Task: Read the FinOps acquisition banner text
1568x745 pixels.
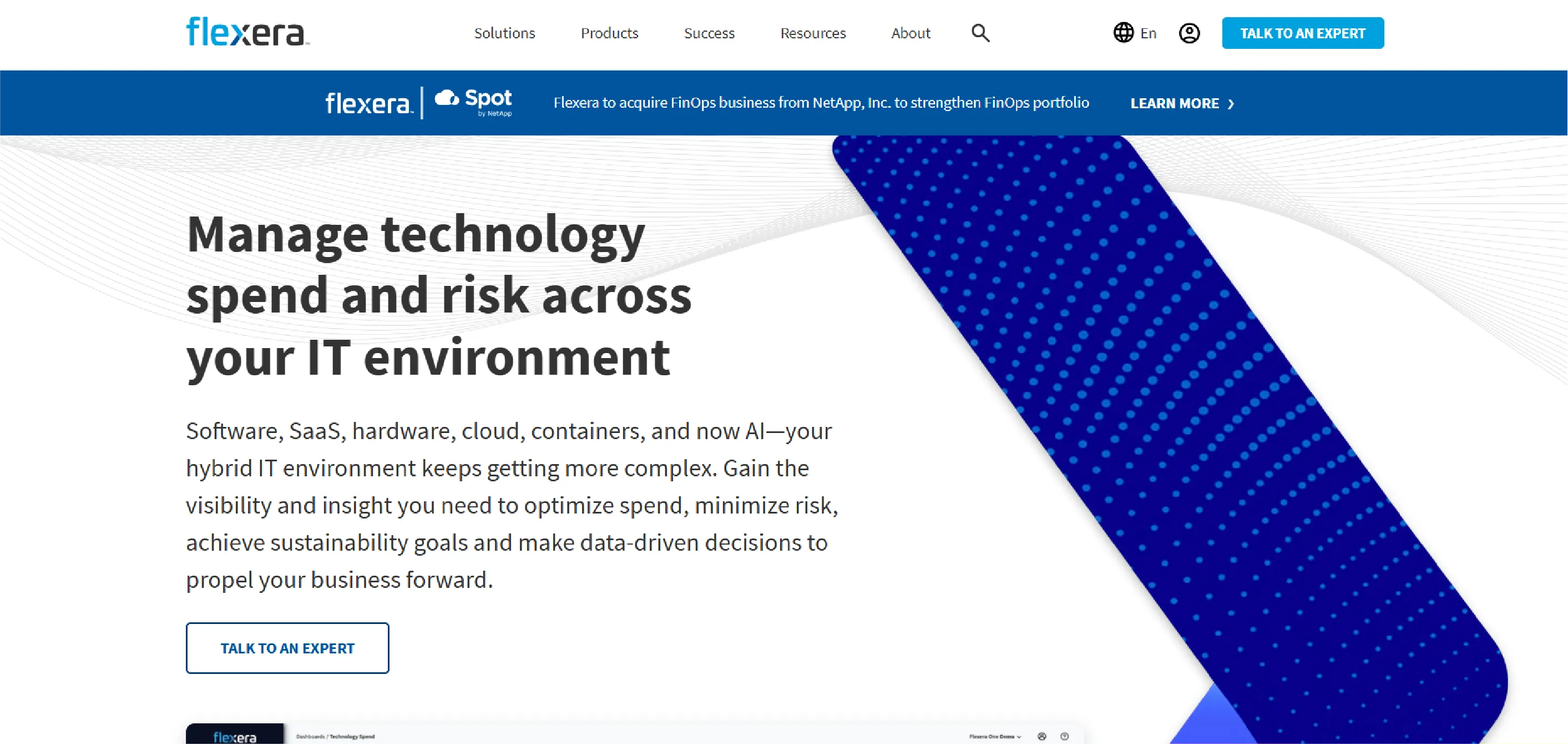Action: click(821, 102)
